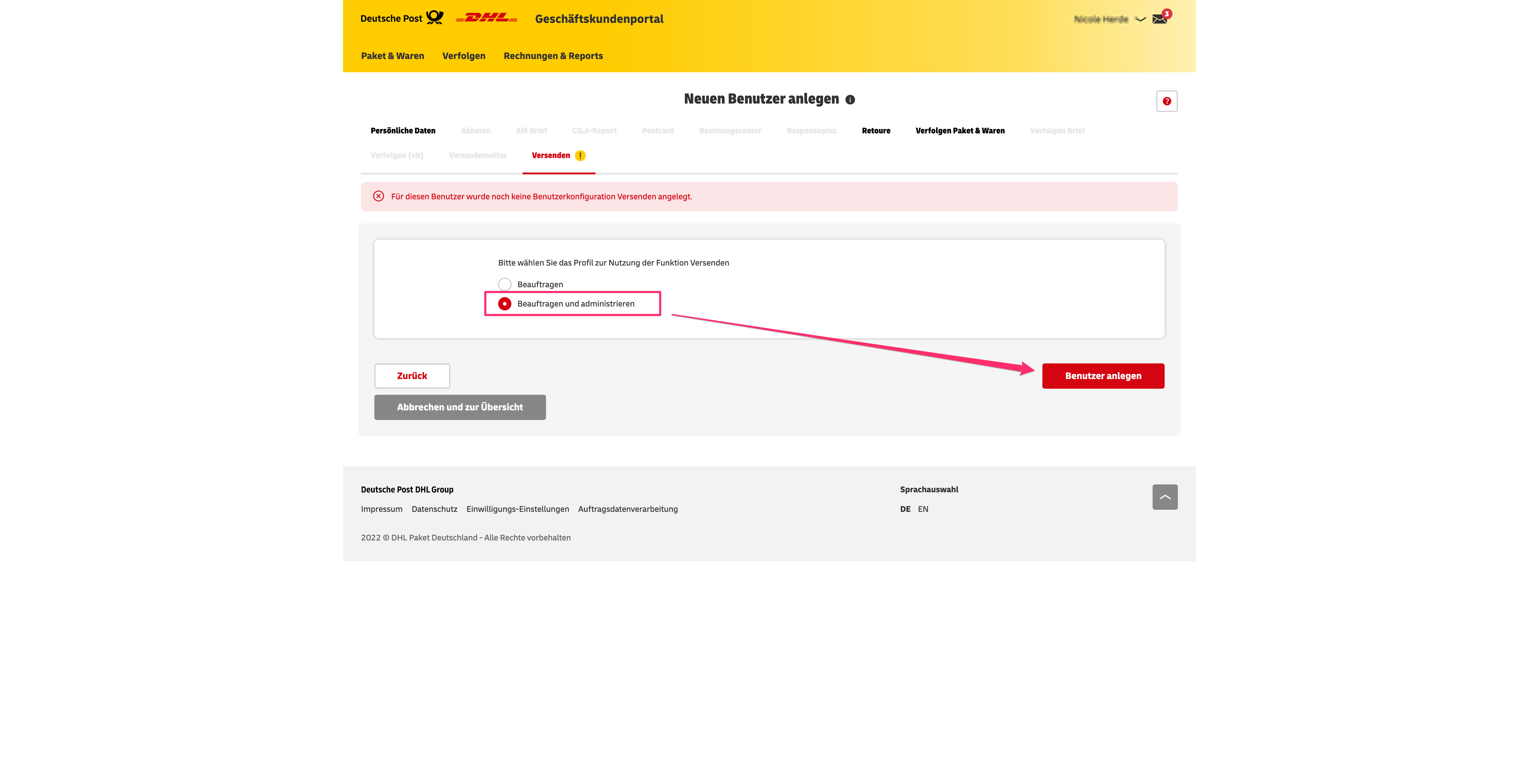
Task: Select Beauftragen und administrieren radio option
Action: (505, 304)
